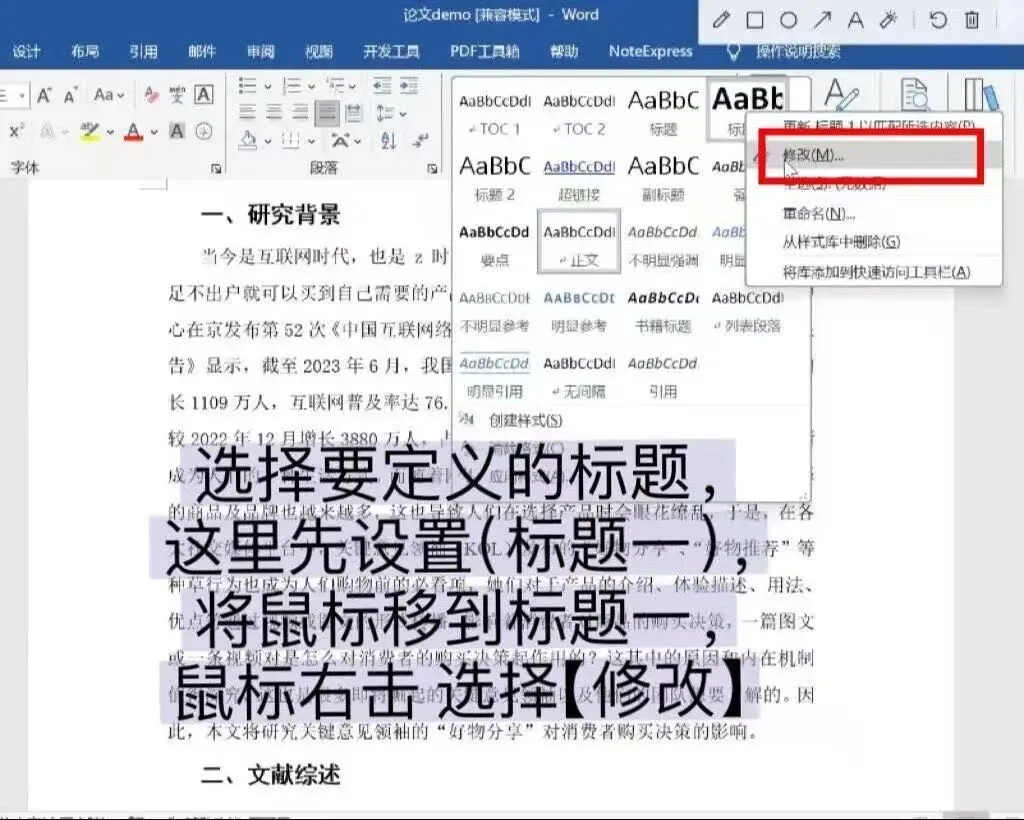The height and width of the screenshot is (820, 1024).
Task: Open shading dropdown arrow
Action: pos(267,141)
